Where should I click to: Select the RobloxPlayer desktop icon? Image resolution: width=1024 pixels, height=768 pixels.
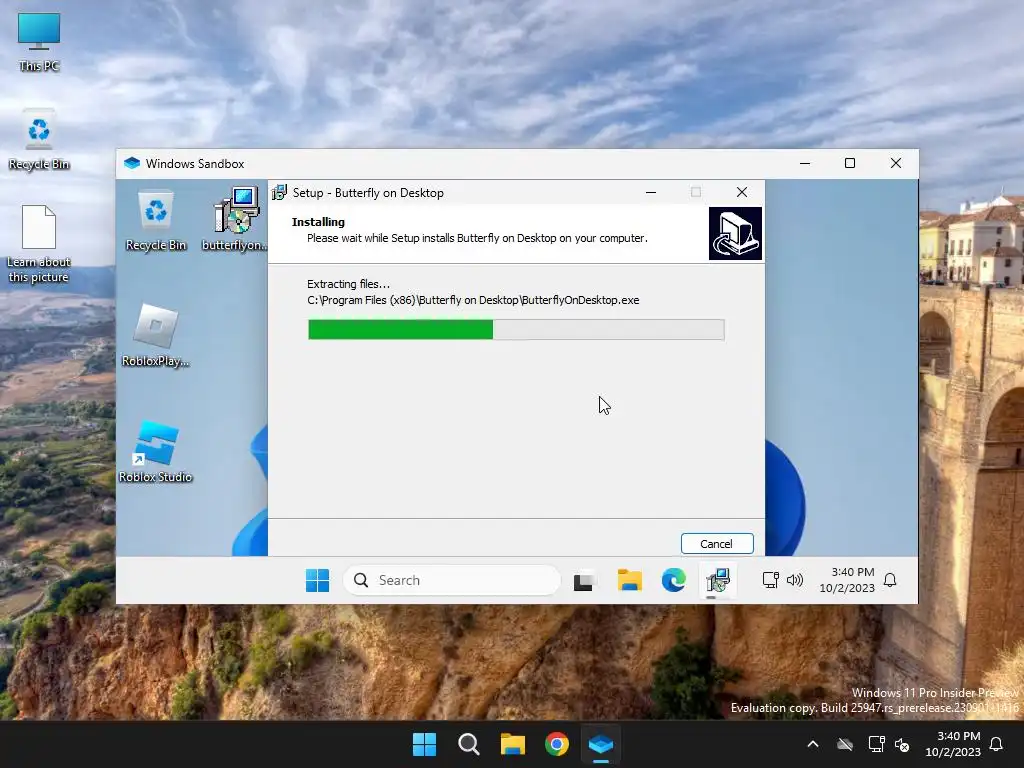click(155, 336)
